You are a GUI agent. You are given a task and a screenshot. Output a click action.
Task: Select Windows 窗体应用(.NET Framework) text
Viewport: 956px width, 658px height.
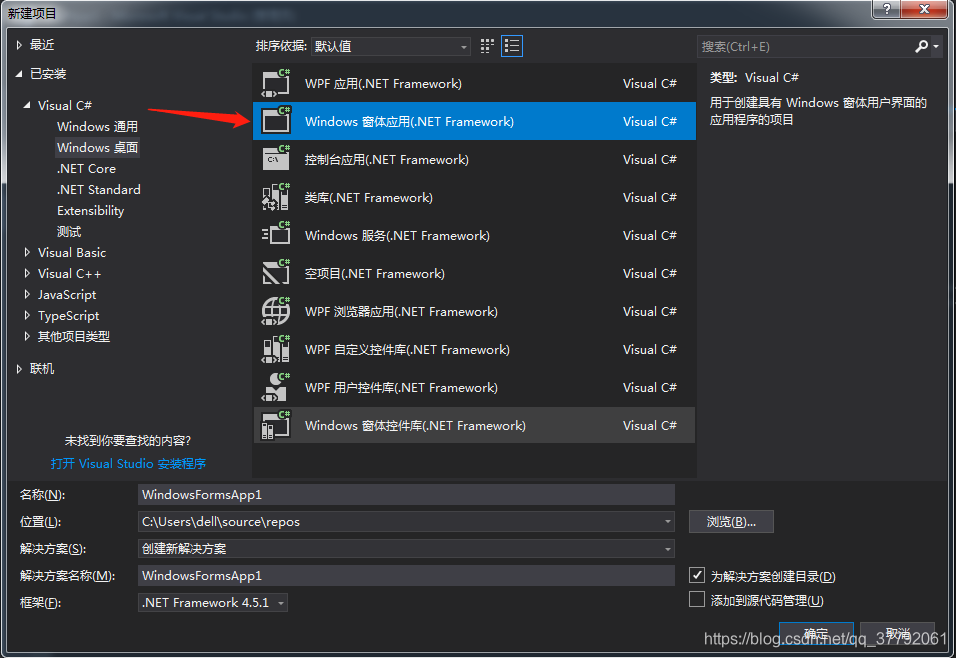pyautogui.click(x=410, y=121)
